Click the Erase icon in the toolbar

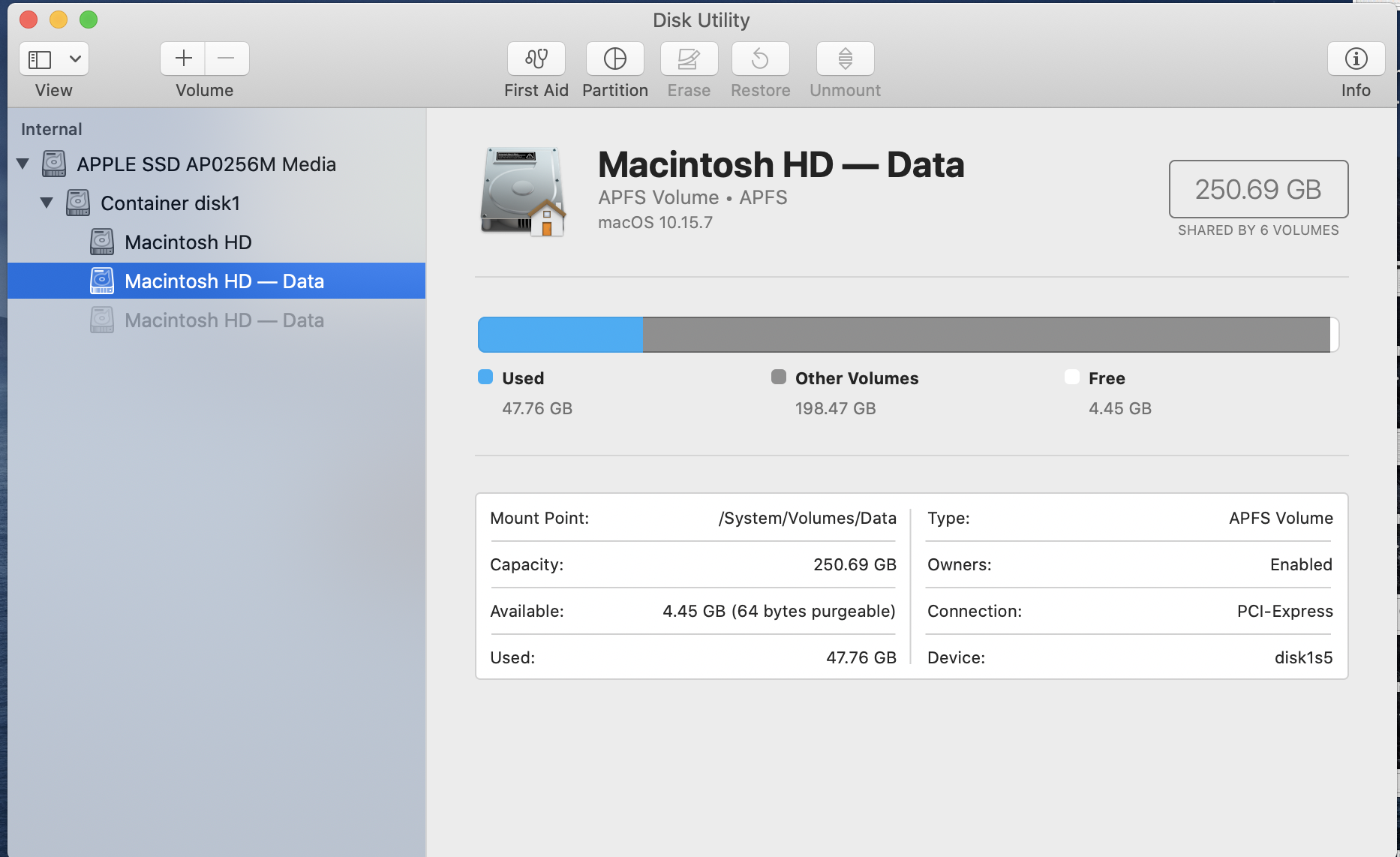[688, 59]
